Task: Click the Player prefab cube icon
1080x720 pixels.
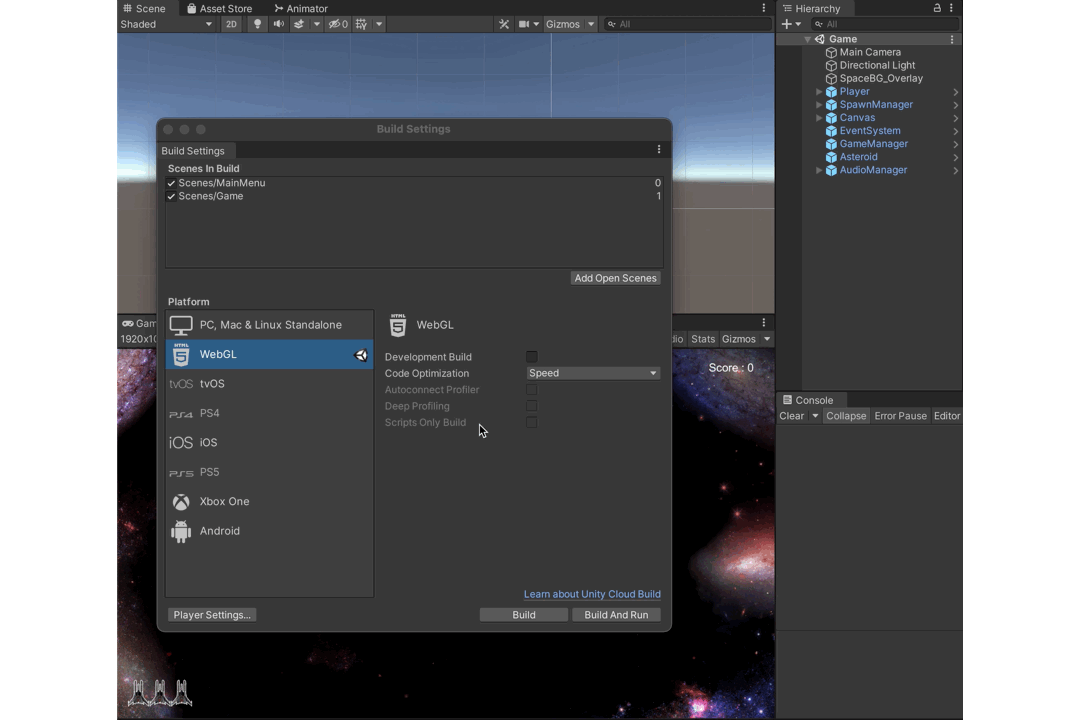Action: [831, 92]
